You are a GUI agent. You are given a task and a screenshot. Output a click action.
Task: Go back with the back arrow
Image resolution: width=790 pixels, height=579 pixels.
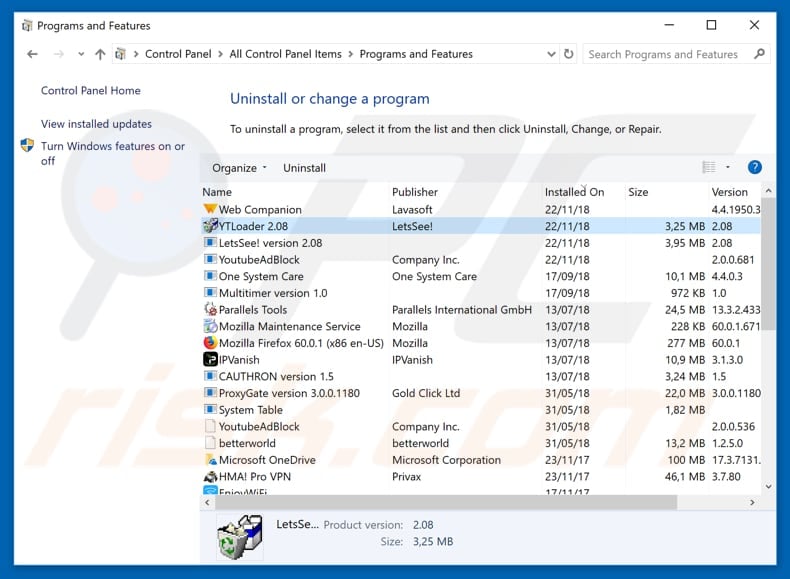[32, 54]
